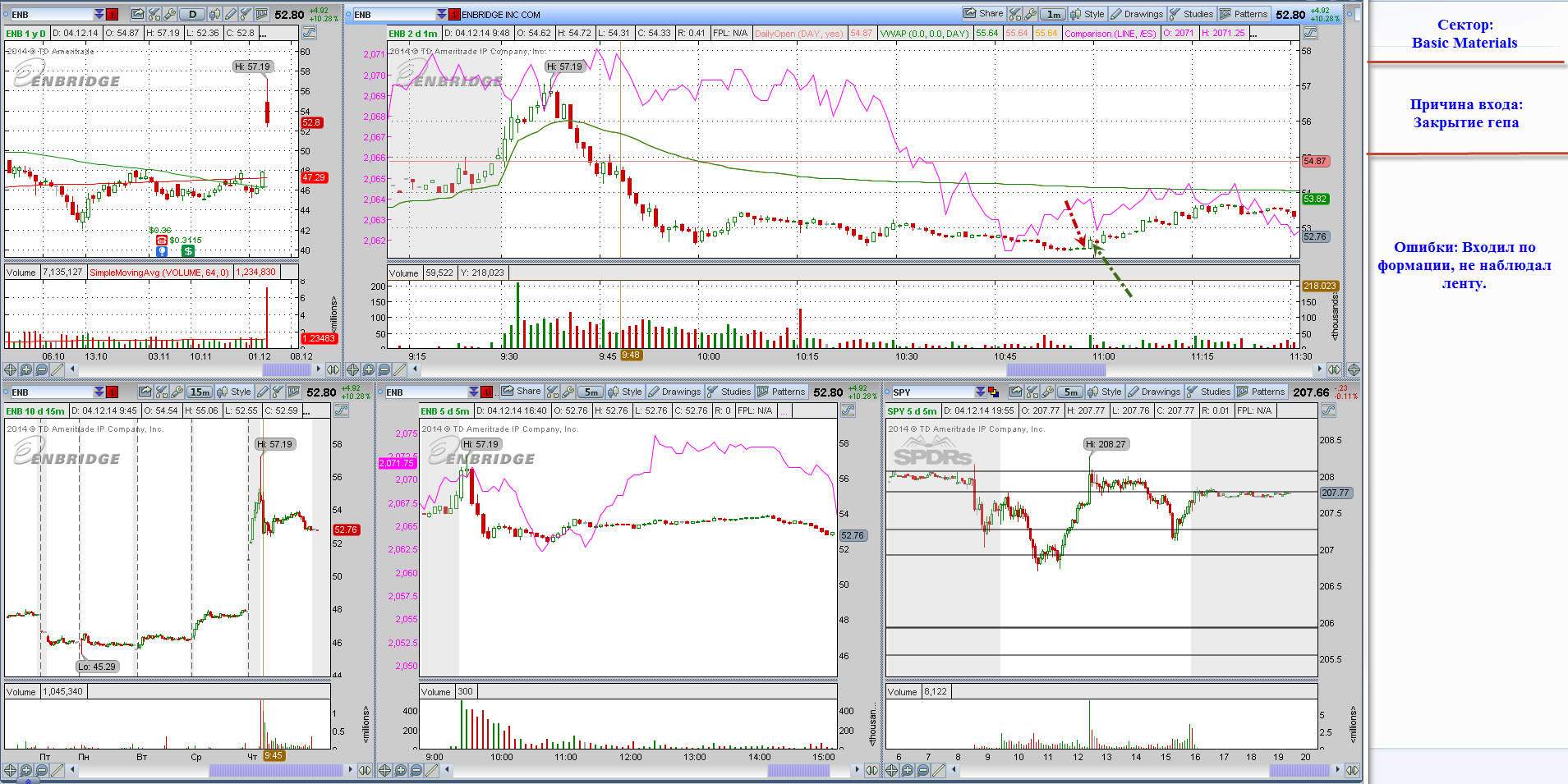Click Share button in the 1m ENB chart

click(x=983, y=14)
